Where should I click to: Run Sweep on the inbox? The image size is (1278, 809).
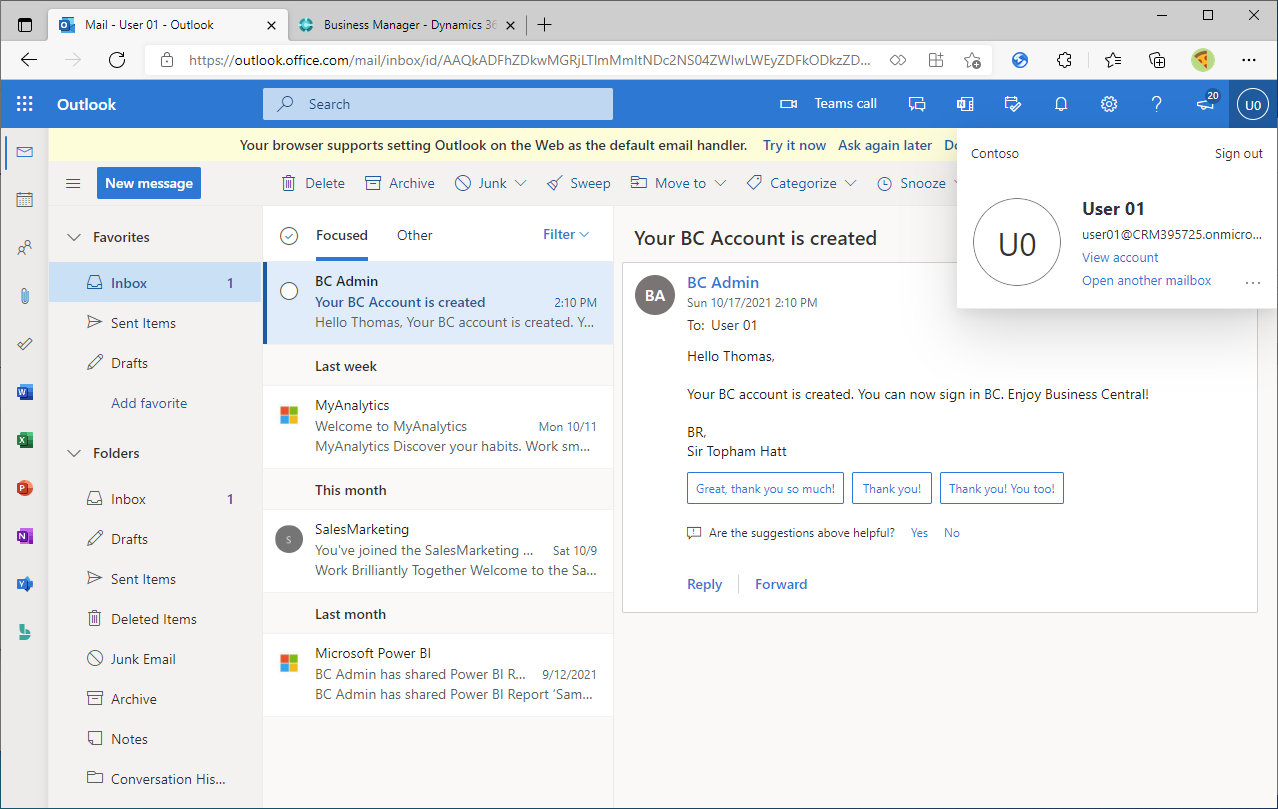[579, 183]
